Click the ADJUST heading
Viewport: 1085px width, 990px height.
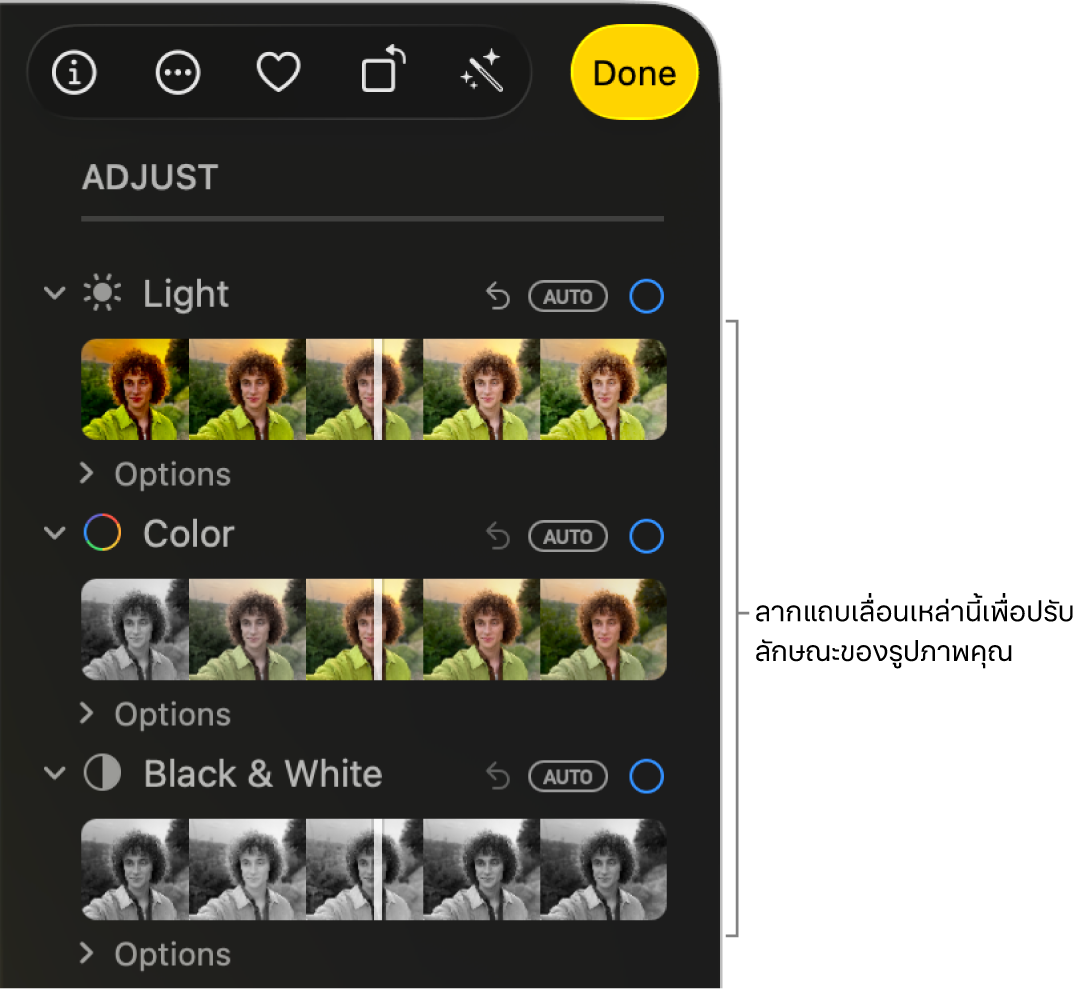tap(148, 177)
